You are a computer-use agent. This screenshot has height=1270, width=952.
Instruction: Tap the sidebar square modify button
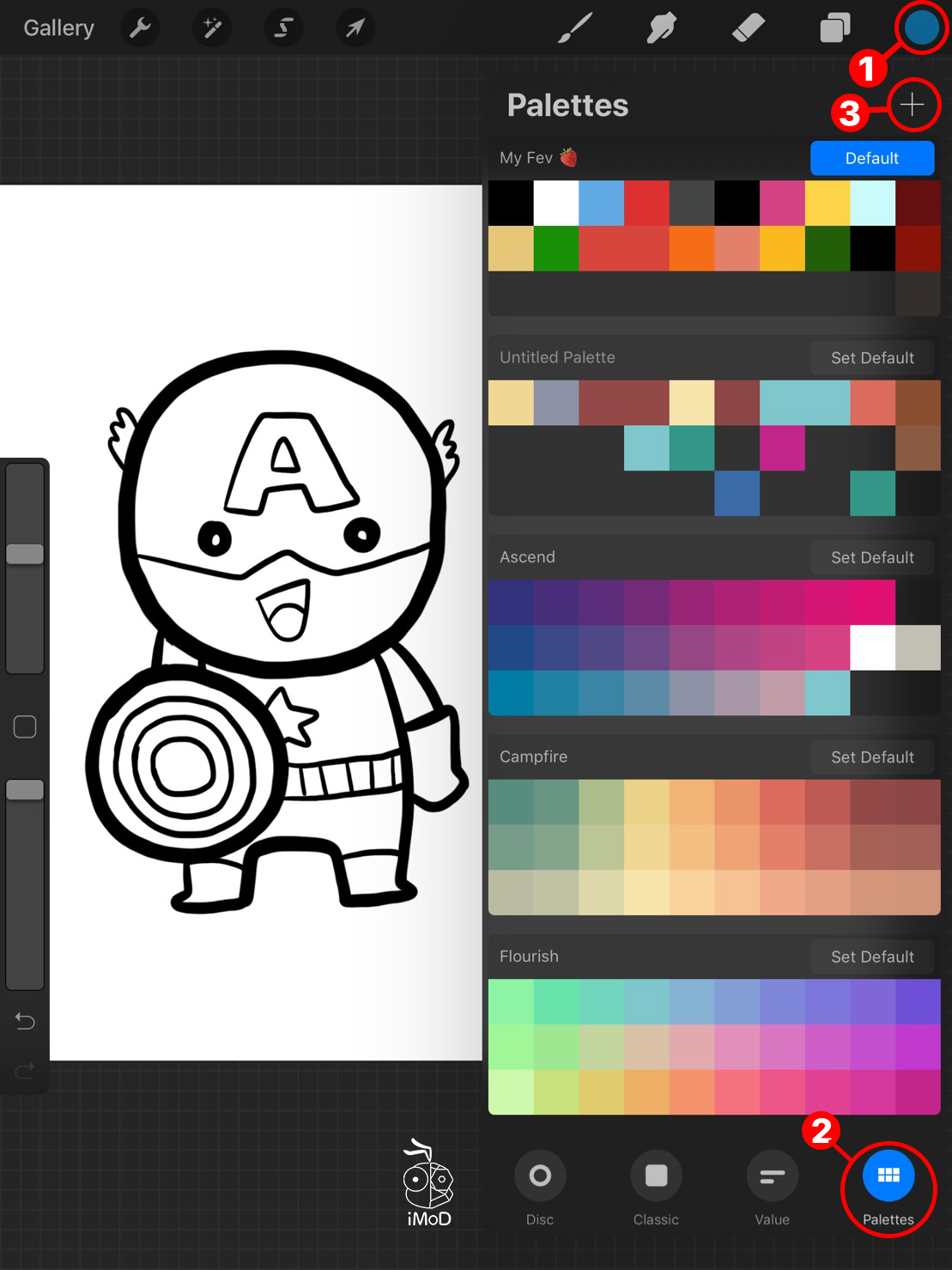click(x=25, y=727)
